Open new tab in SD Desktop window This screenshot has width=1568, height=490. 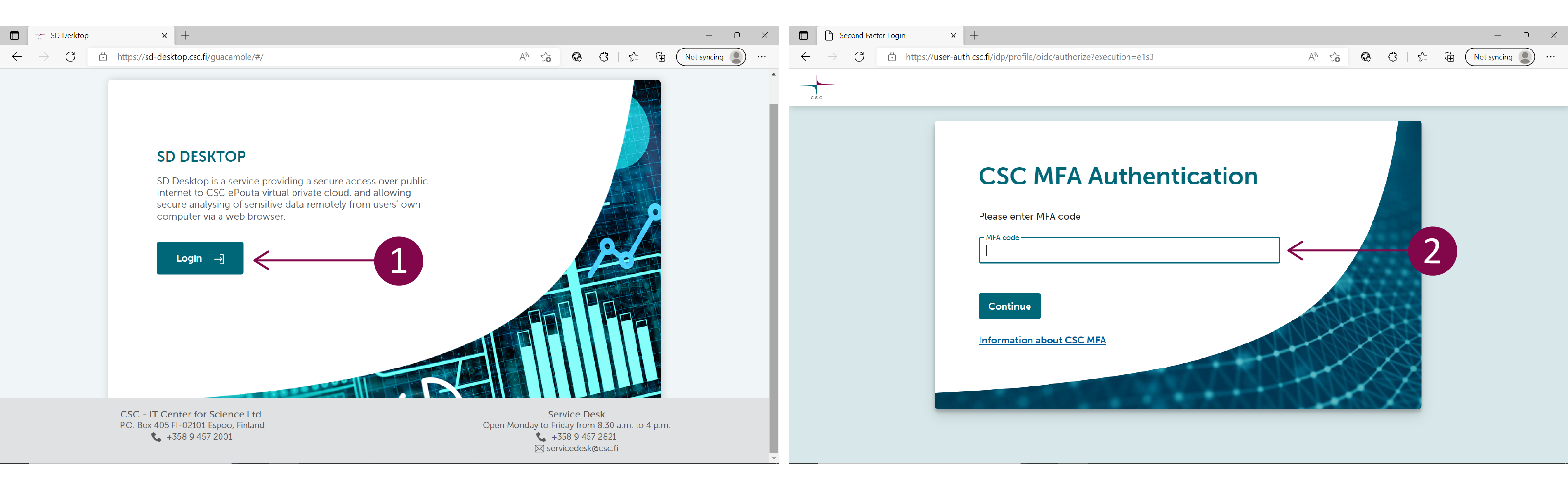186,35
